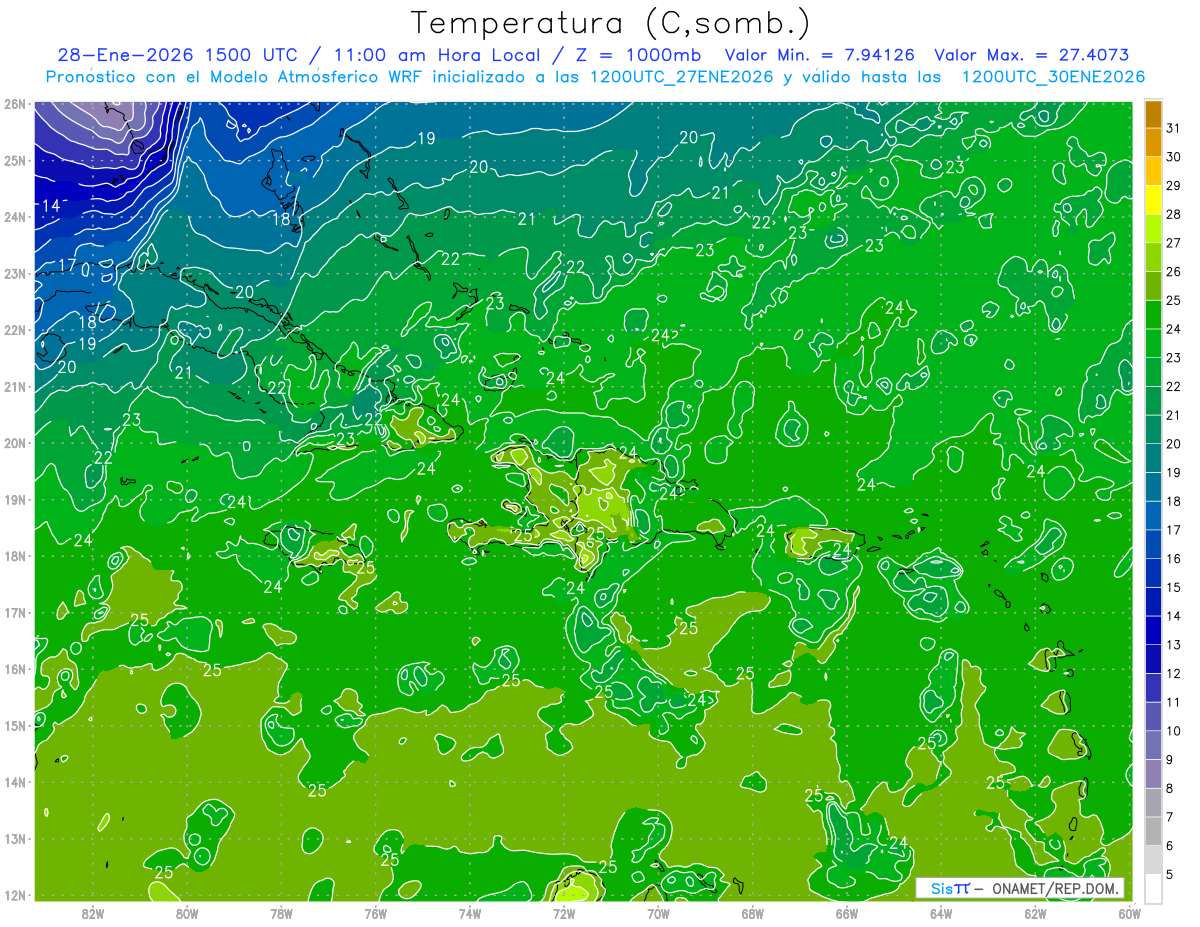Screen dimensions: 1200x927
Task: Click the orange legend band between 30 and 31
Action: coord(1153,142)
